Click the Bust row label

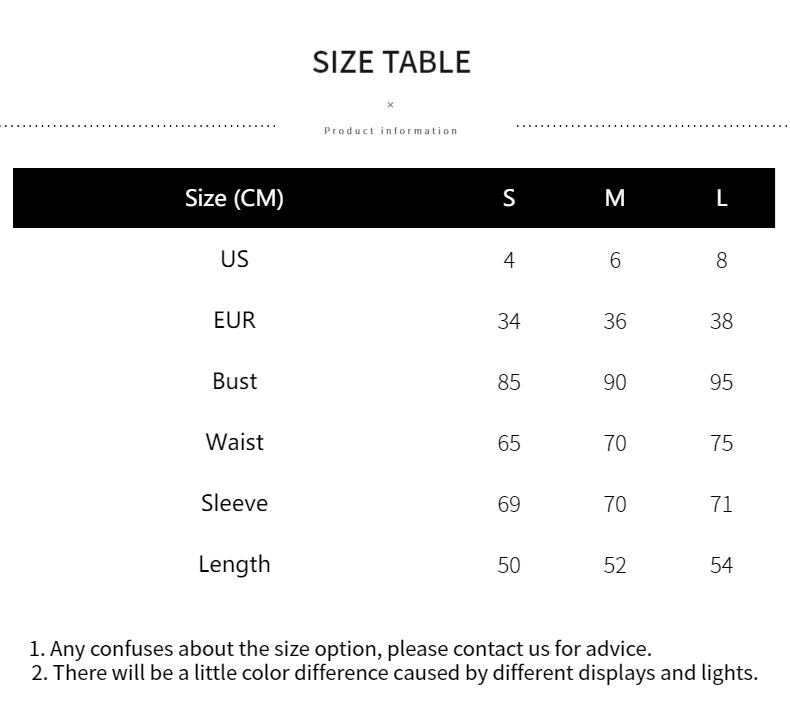pyautogui.click(x=234, y=381)
